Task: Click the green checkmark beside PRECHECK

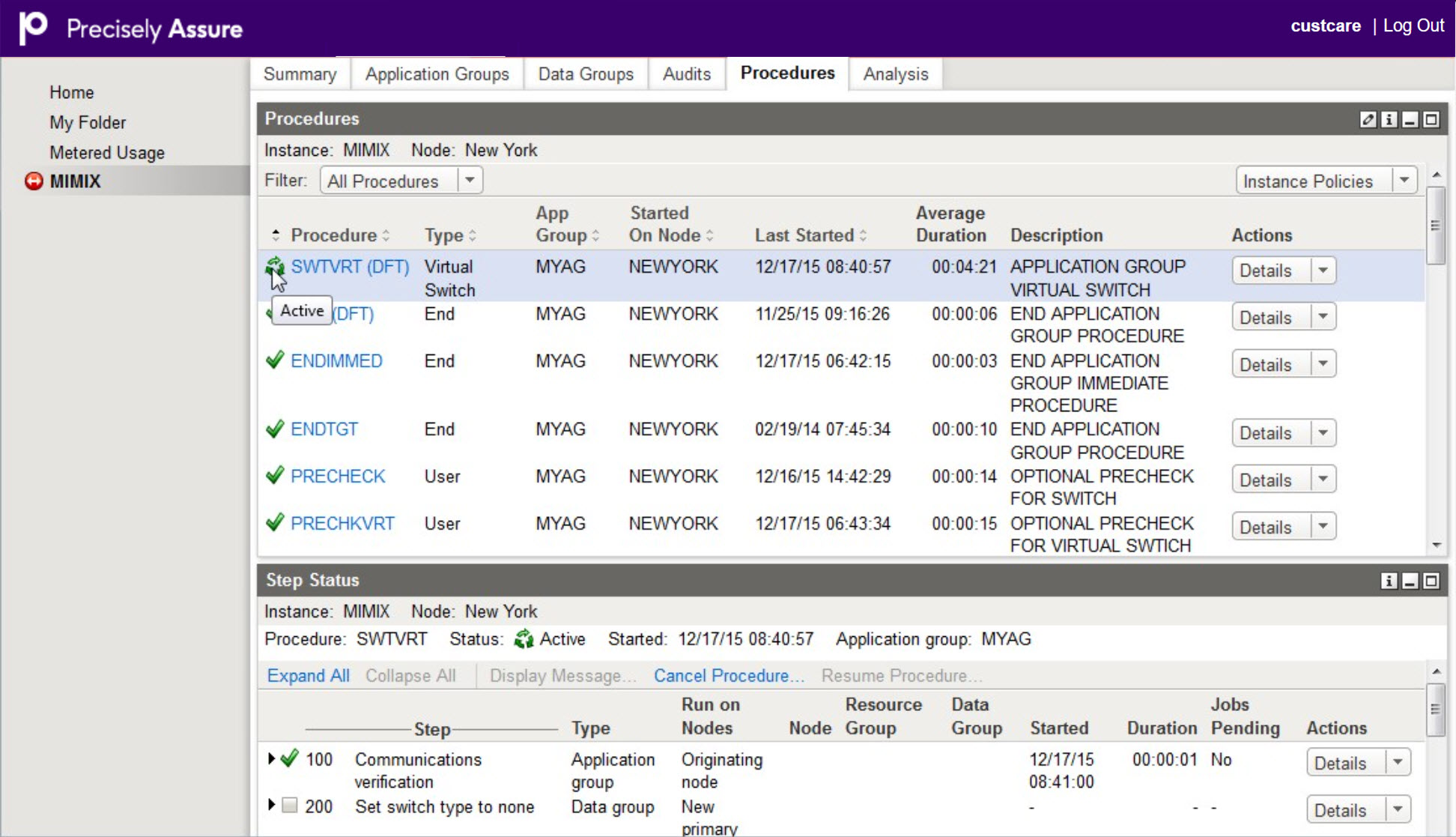Action: coord(275,476)
